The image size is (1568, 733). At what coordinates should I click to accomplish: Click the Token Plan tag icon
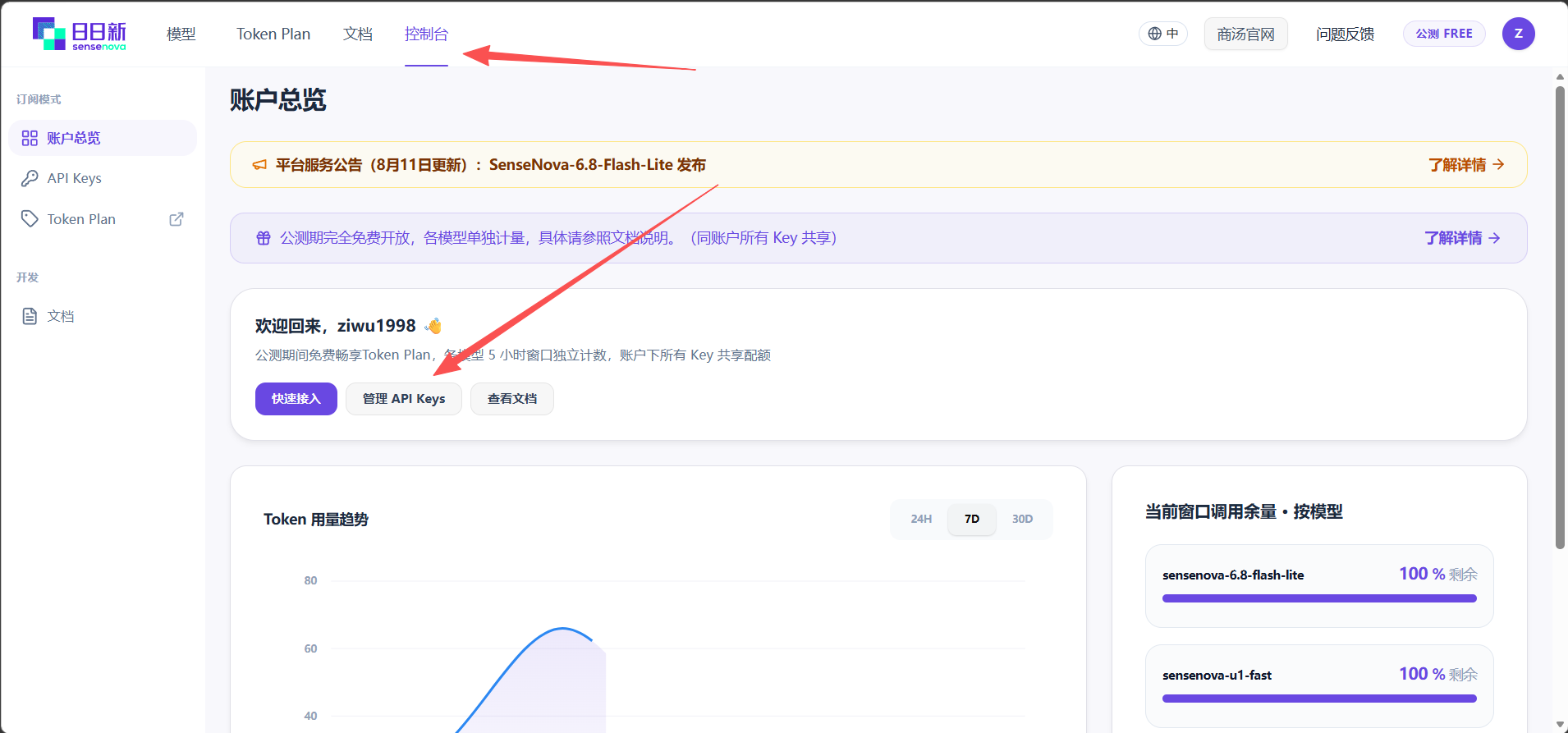(30, 218)
